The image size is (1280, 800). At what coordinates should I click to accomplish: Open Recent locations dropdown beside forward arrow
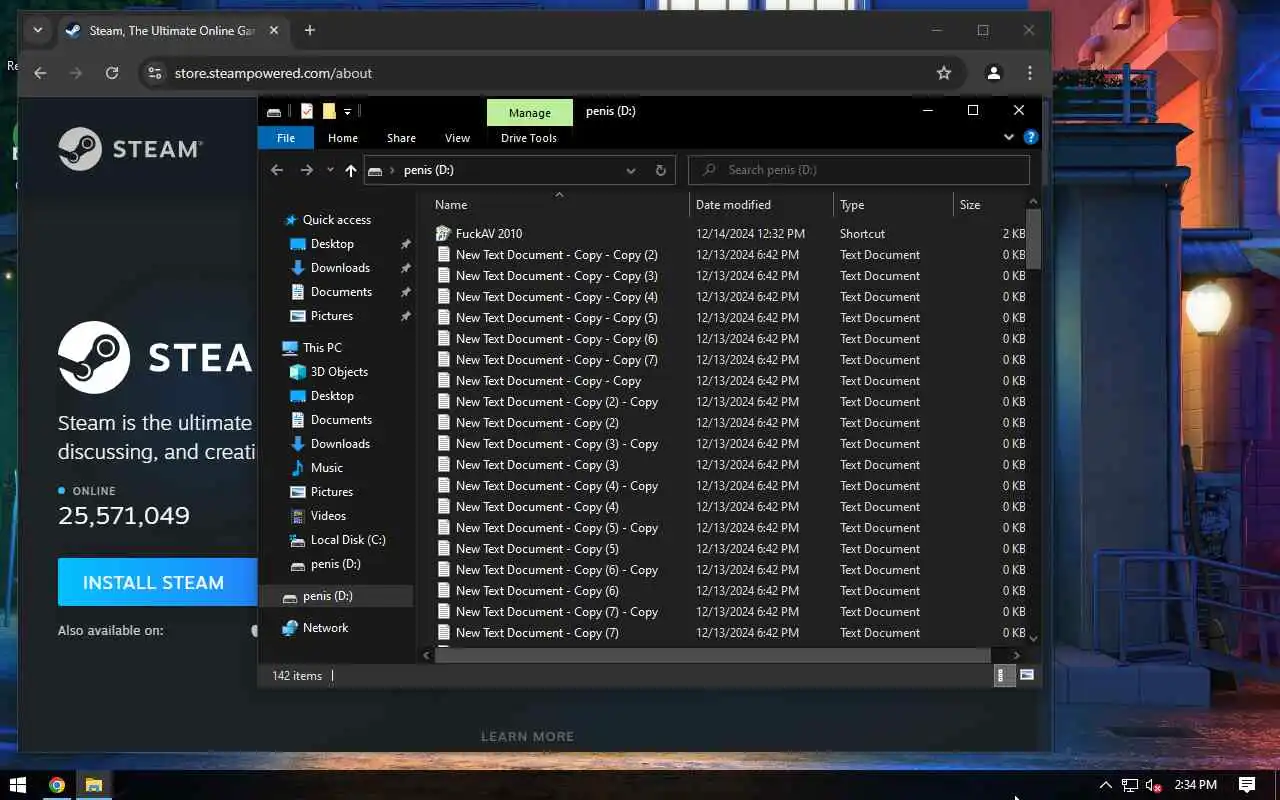[330, 170]
